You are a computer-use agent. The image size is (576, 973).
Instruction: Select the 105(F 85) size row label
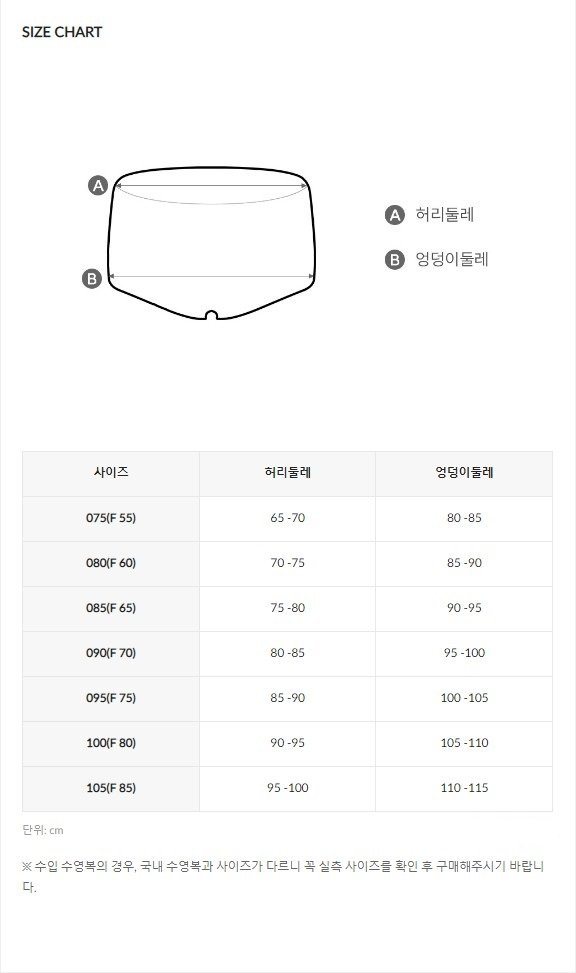(x=111, y=788)
